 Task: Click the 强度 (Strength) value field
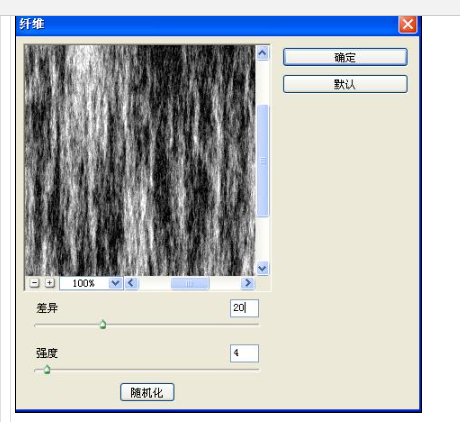click(x=244, y=353)
